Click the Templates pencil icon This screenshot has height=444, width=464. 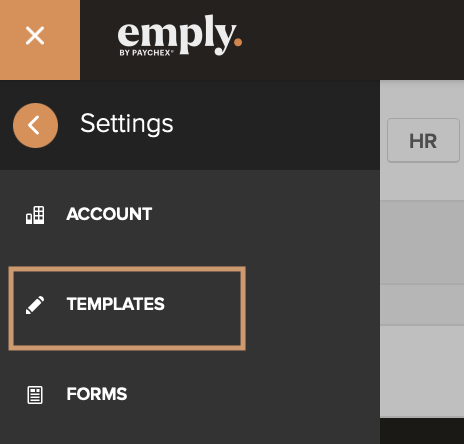(x=35, y=305)
